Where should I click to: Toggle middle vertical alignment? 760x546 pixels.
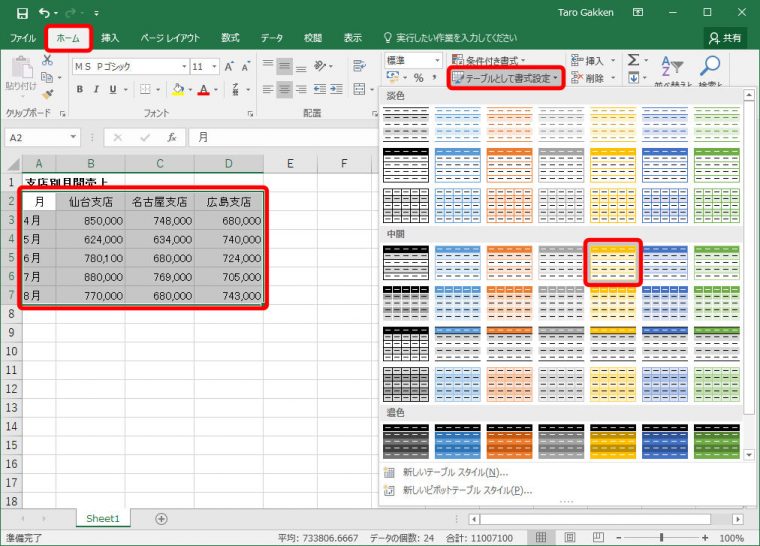(x=285, y=65)
